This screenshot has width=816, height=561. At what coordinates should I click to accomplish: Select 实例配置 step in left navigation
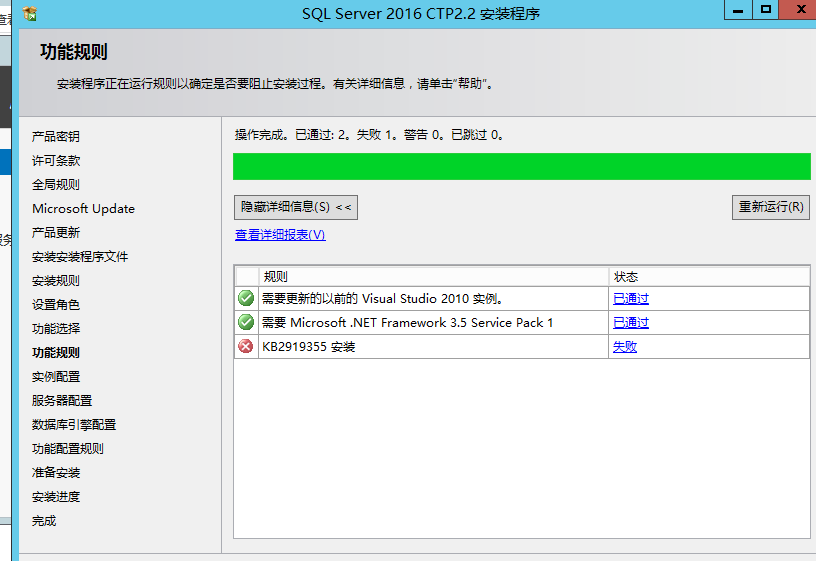(x=56, y=376)
